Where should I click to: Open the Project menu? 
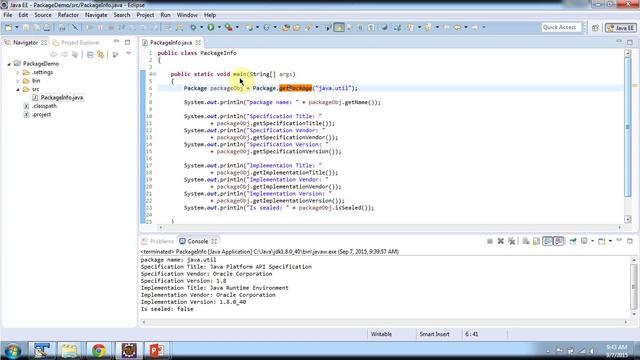pyautogui.click(x=145, y=15)
